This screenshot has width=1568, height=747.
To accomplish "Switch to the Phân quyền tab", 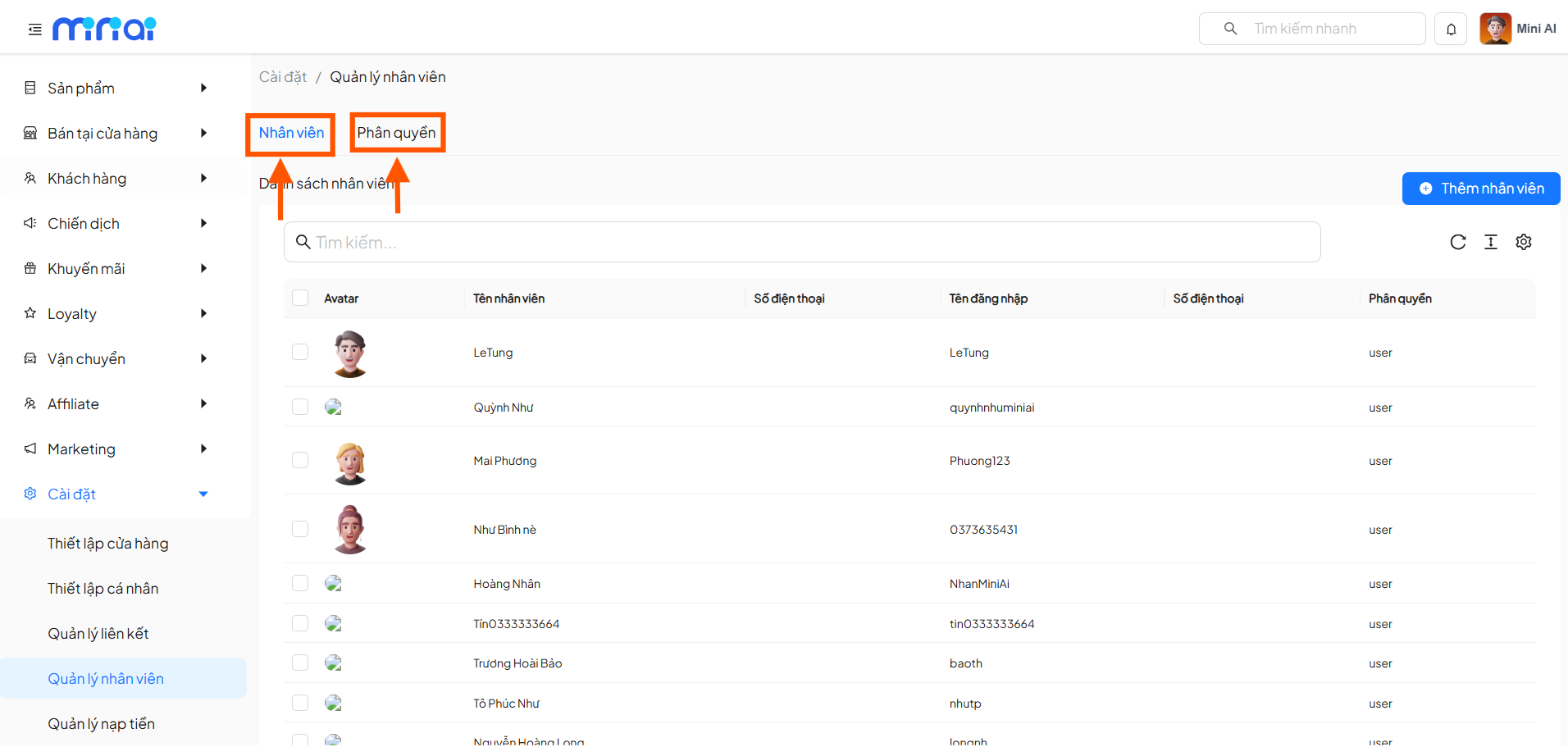I will tap(398, 131).
